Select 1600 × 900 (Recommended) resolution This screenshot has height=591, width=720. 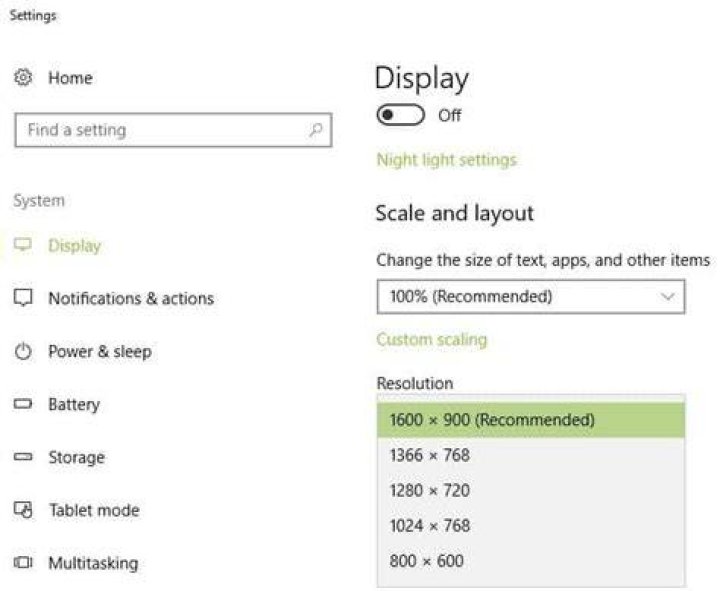pyautogui.click(x=531, y=420)
